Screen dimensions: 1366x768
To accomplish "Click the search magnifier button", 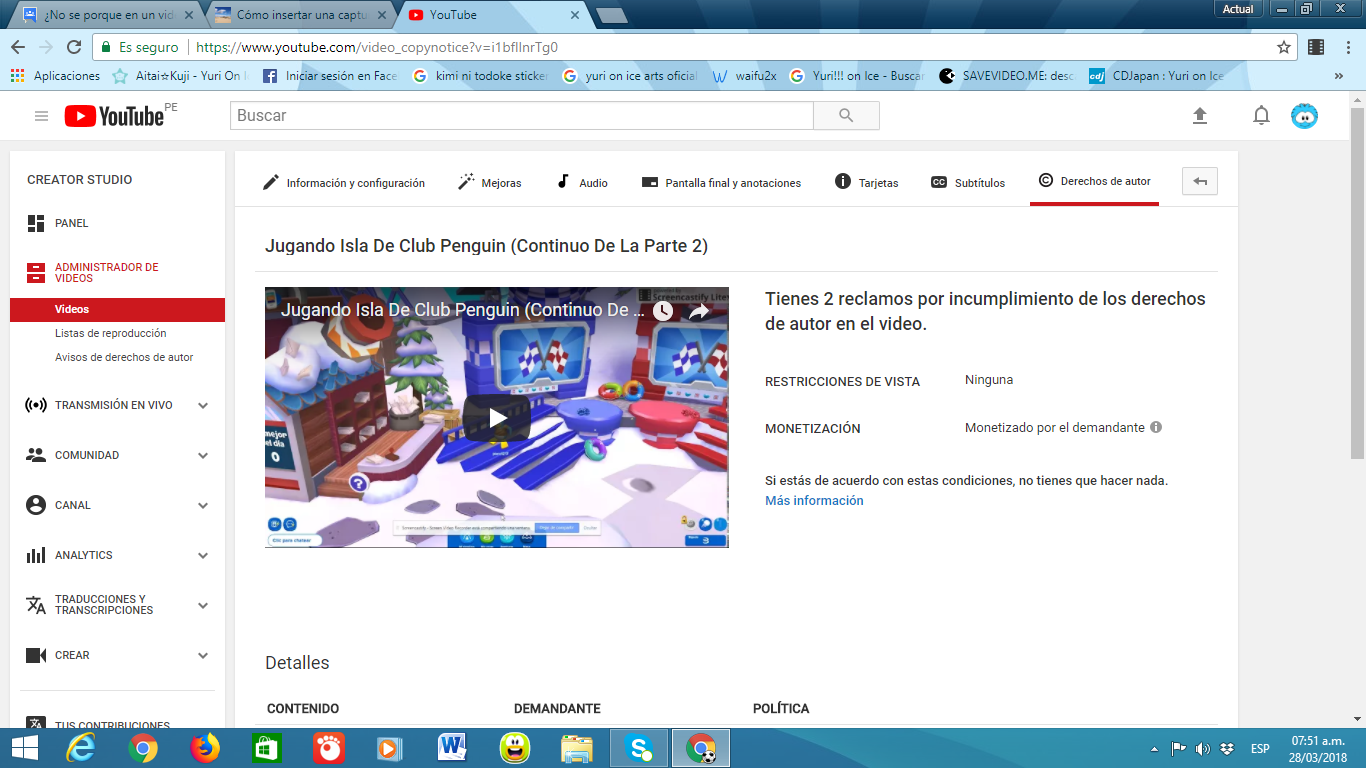I will click(x=846, y=116).
